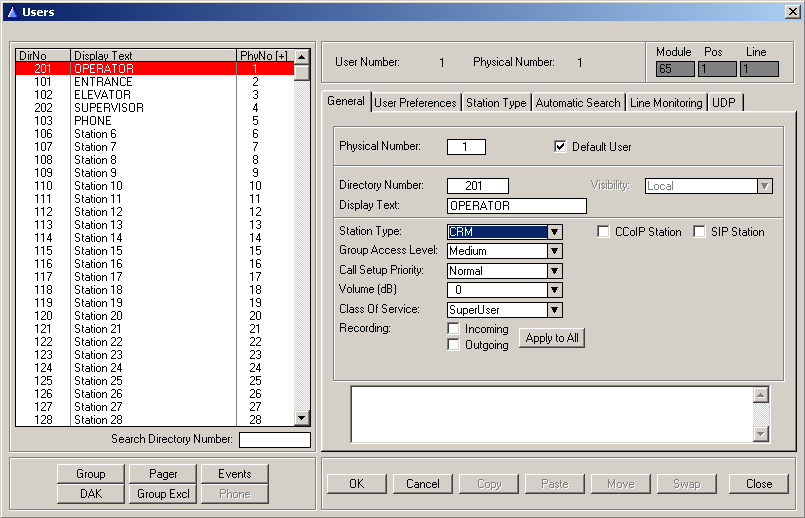The image size is (805, 518).
Task: Open the Call Setup Priority dropdown
Action: click(x=555, y=271)
